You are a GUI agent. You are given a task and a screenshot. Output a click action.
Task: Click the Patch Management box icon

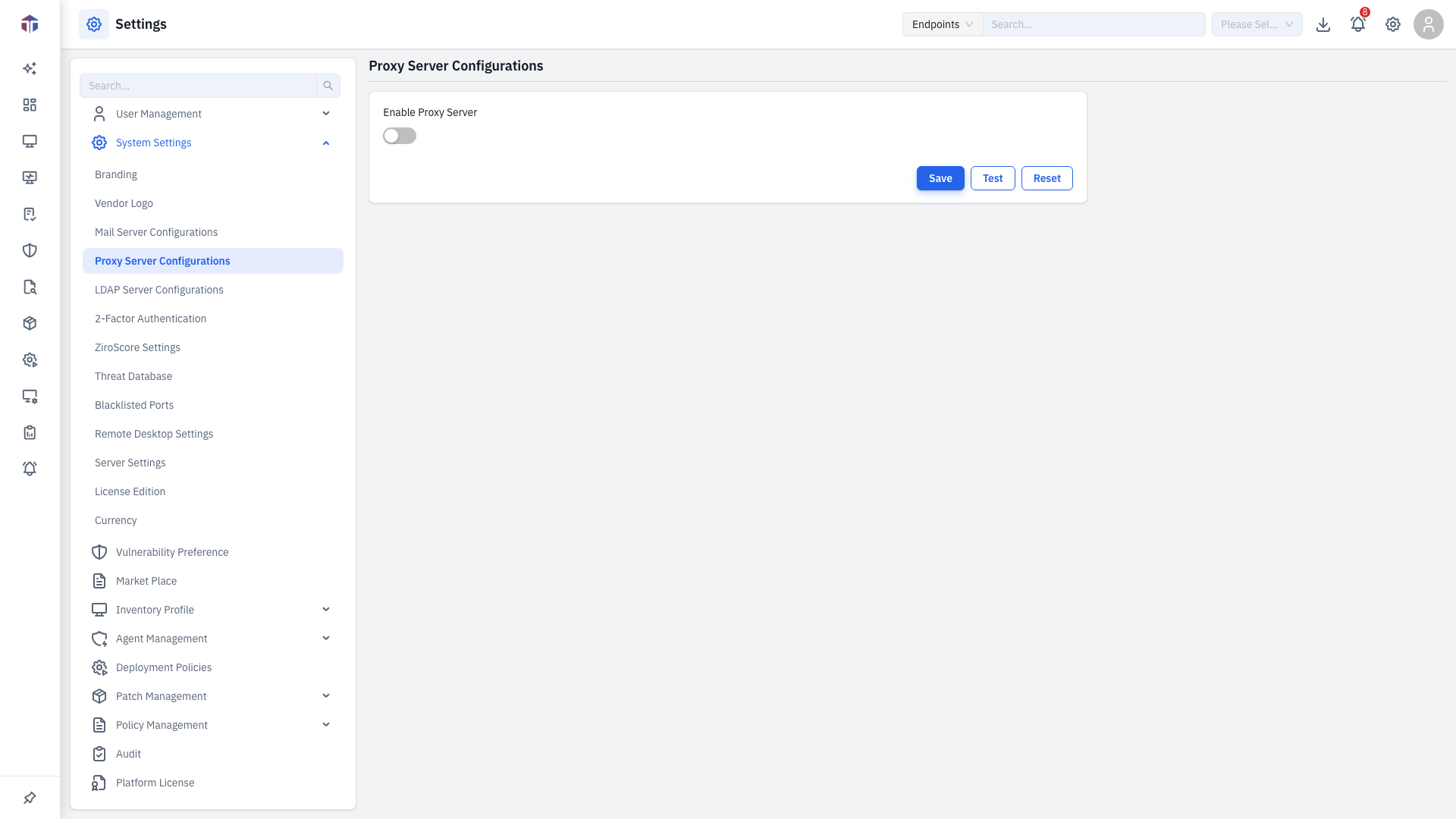tap(99, 696)
